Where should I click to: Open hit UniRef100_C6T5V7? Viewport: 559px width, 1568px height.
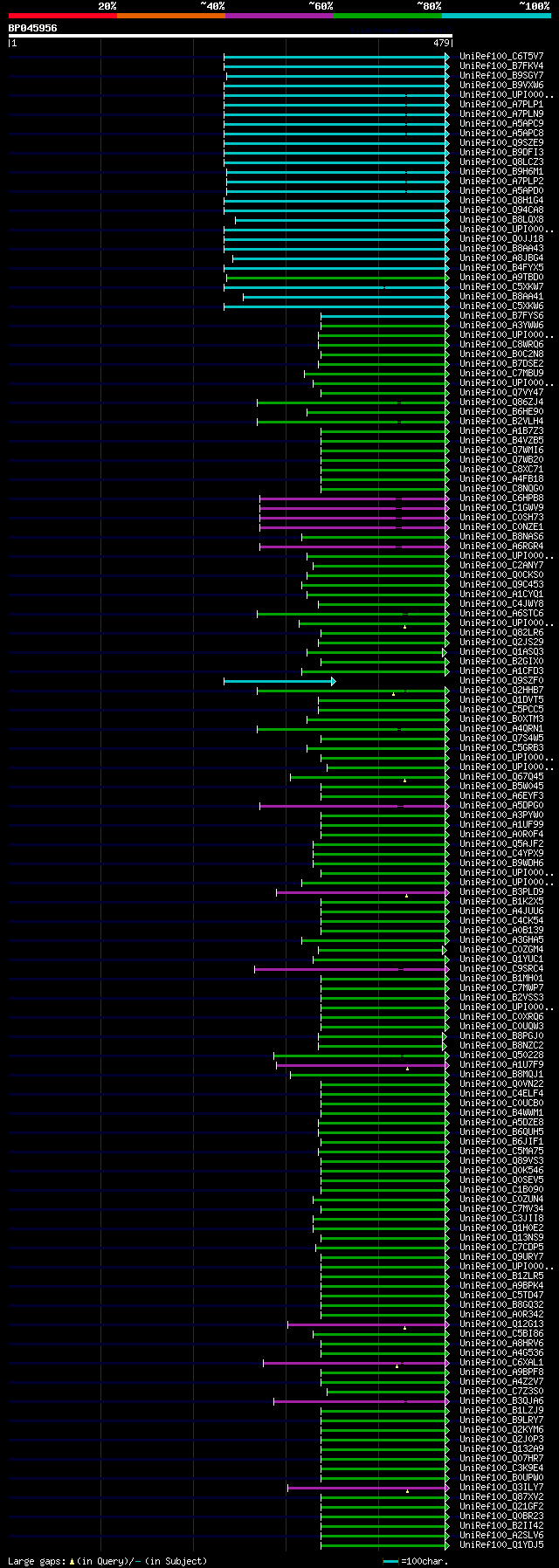[501, 57]
